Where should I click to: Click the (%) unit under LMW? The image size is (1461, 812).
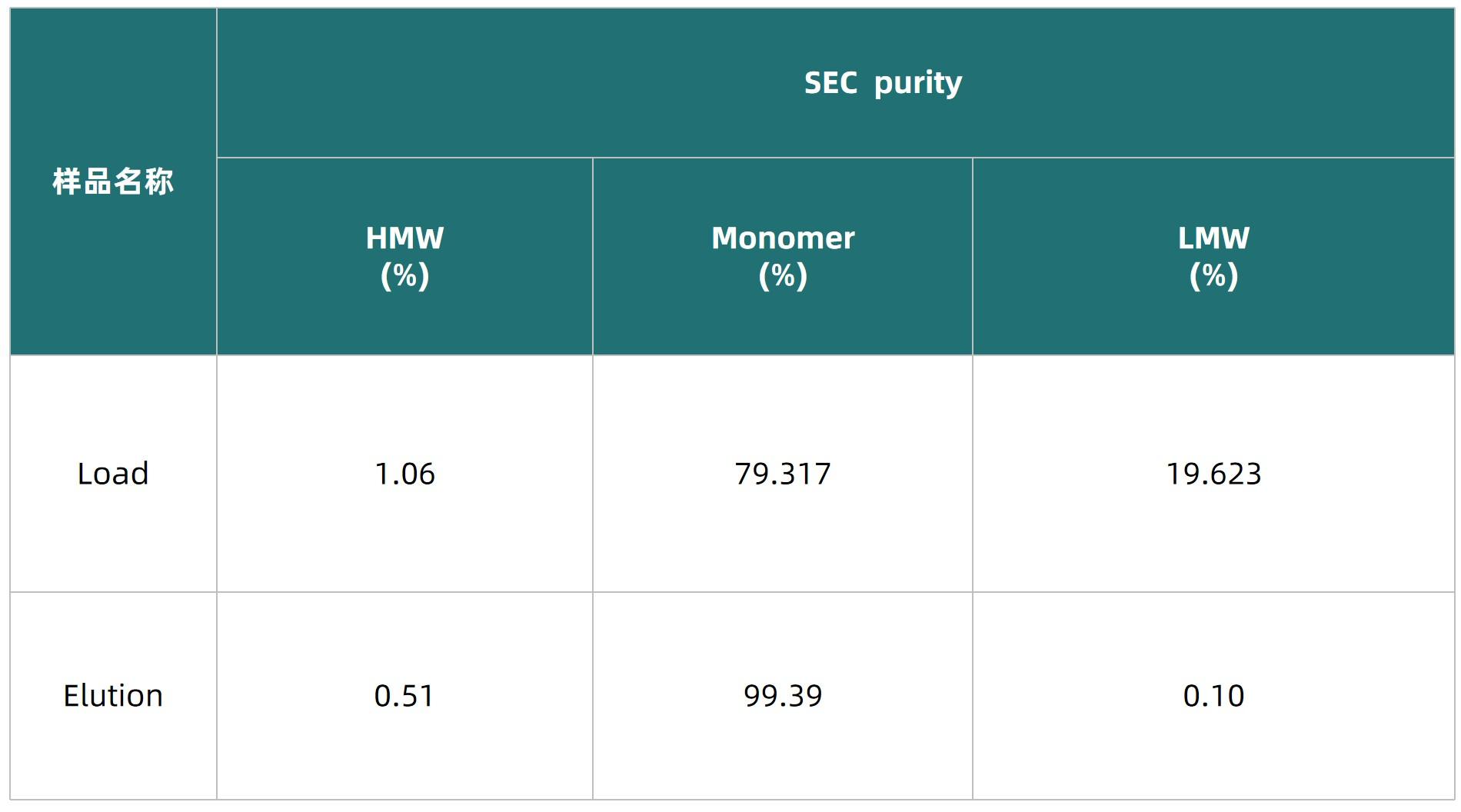1213,275
